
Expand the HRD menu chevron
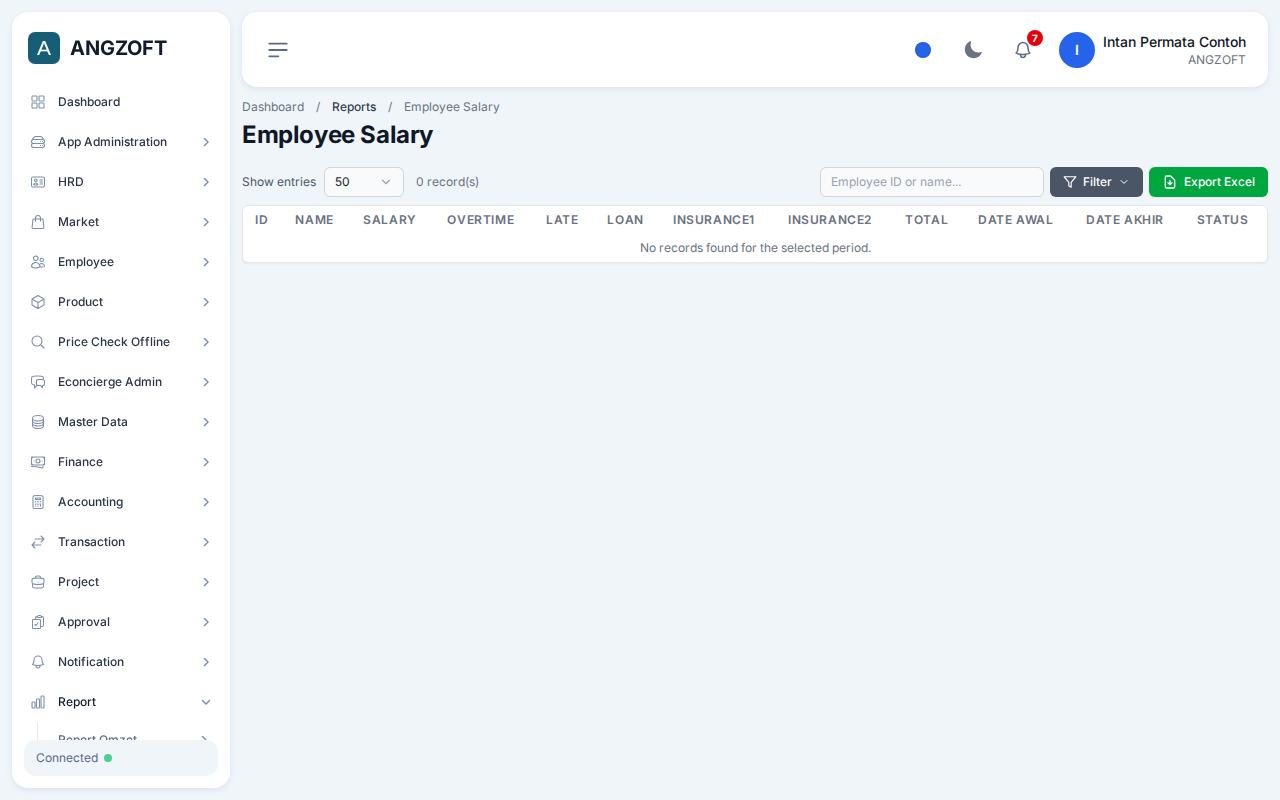(206, 182)
